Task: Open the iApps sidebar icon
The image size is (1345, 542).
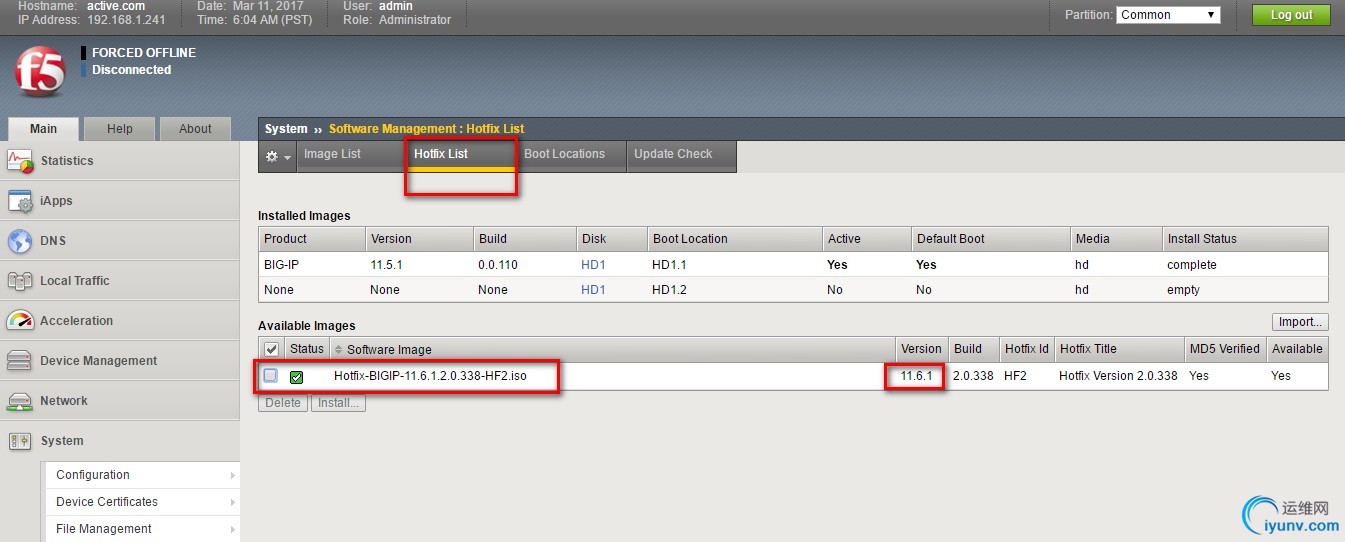Action: 20,201
